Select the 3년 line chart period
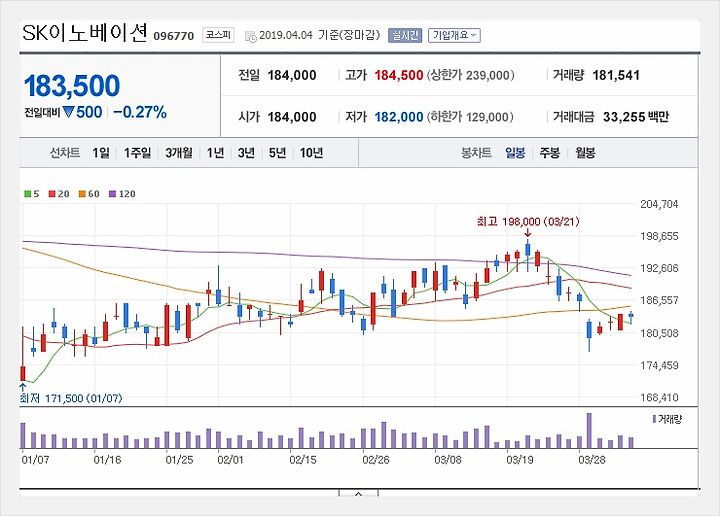The width and height of the screenshot is (720, 516). click(x=246, y=152)
